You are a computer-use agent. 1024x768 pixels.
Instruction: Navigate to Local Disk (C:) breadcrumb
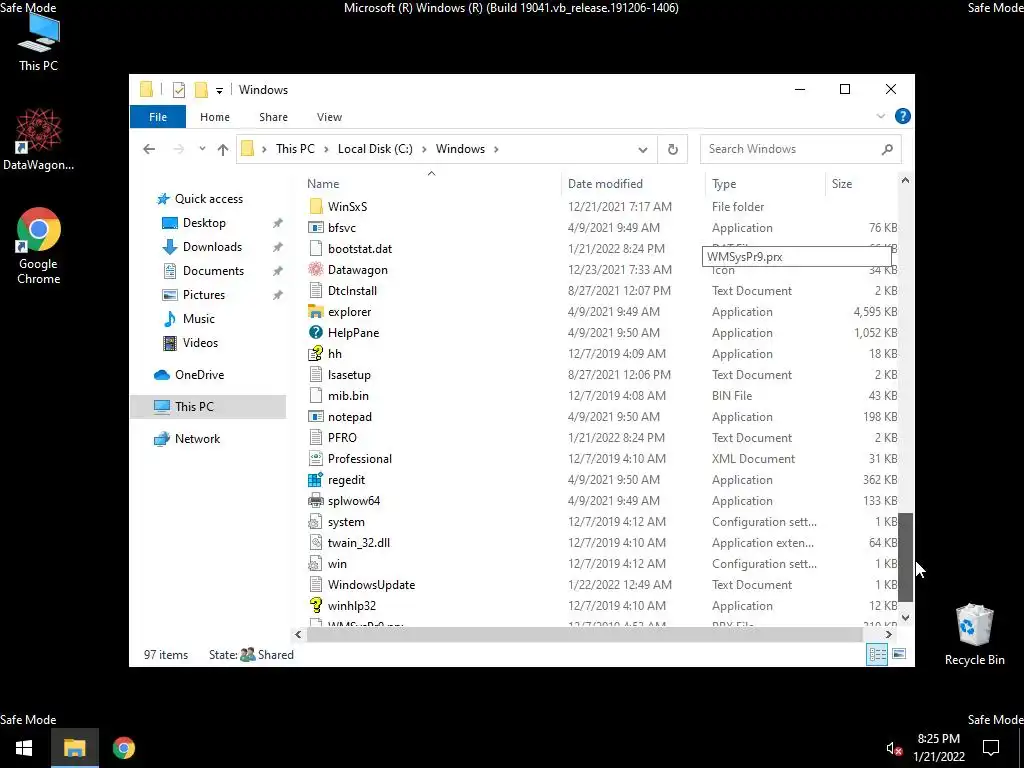point(375,149)
